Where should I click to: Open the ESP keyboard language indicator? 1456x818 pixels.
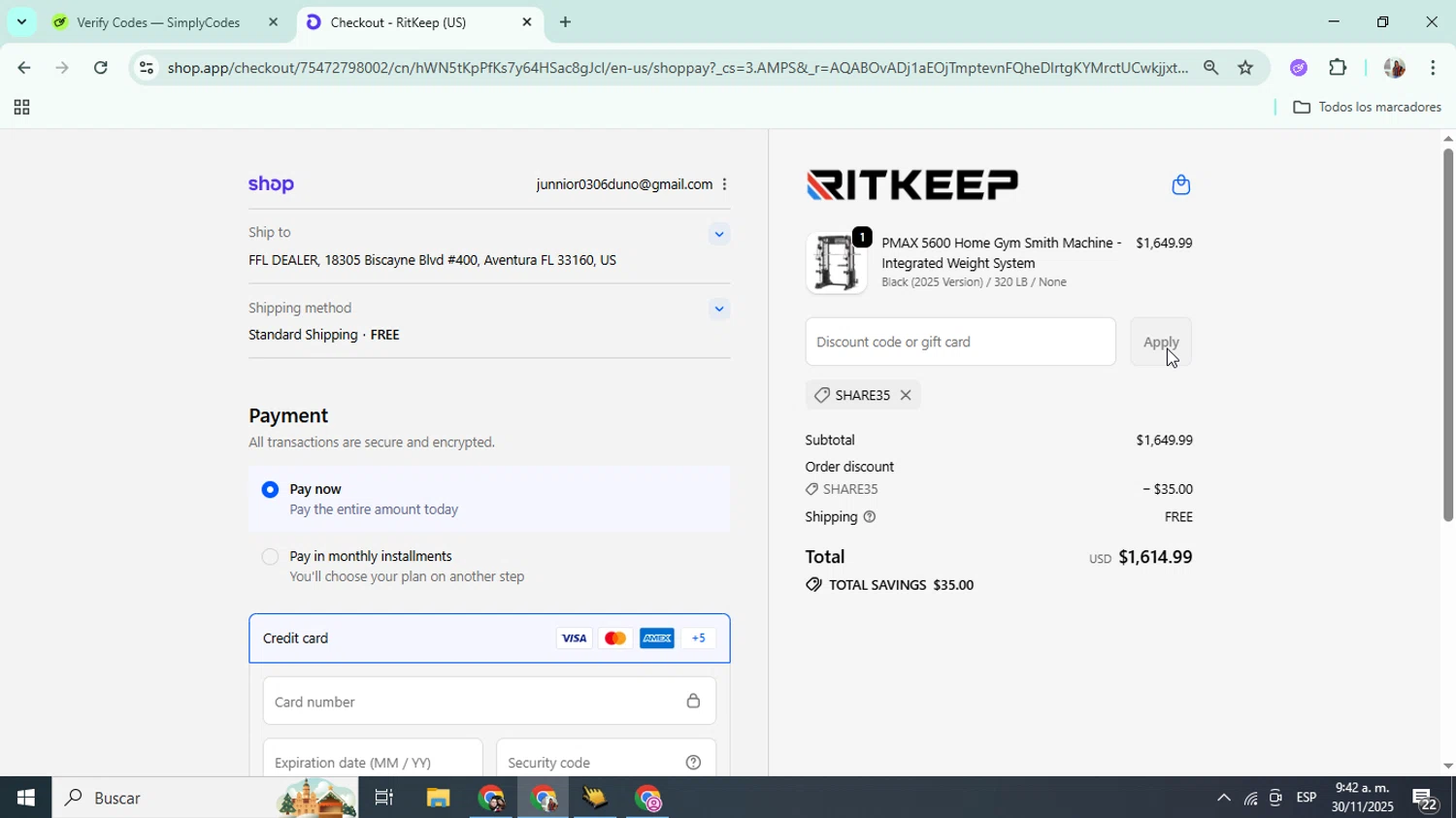(1307, 798)
